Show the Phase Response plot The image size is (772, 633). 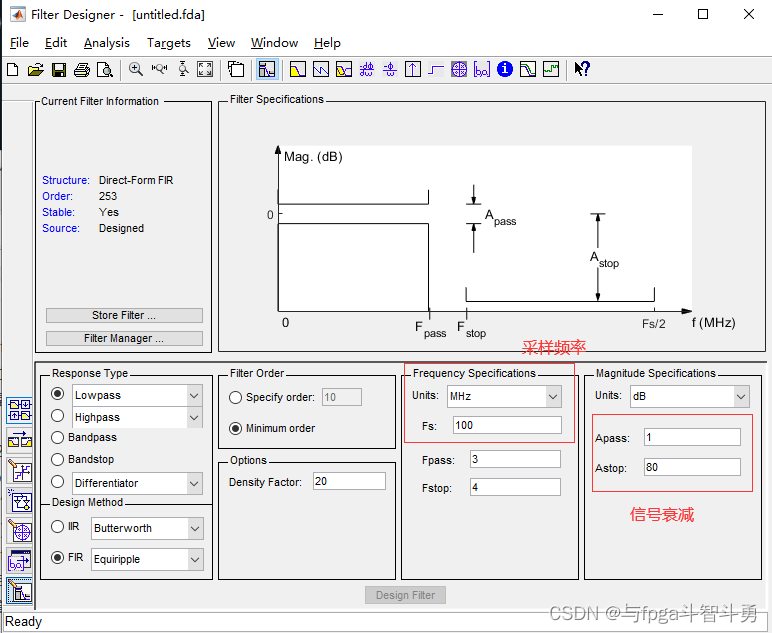click(321, 69)
